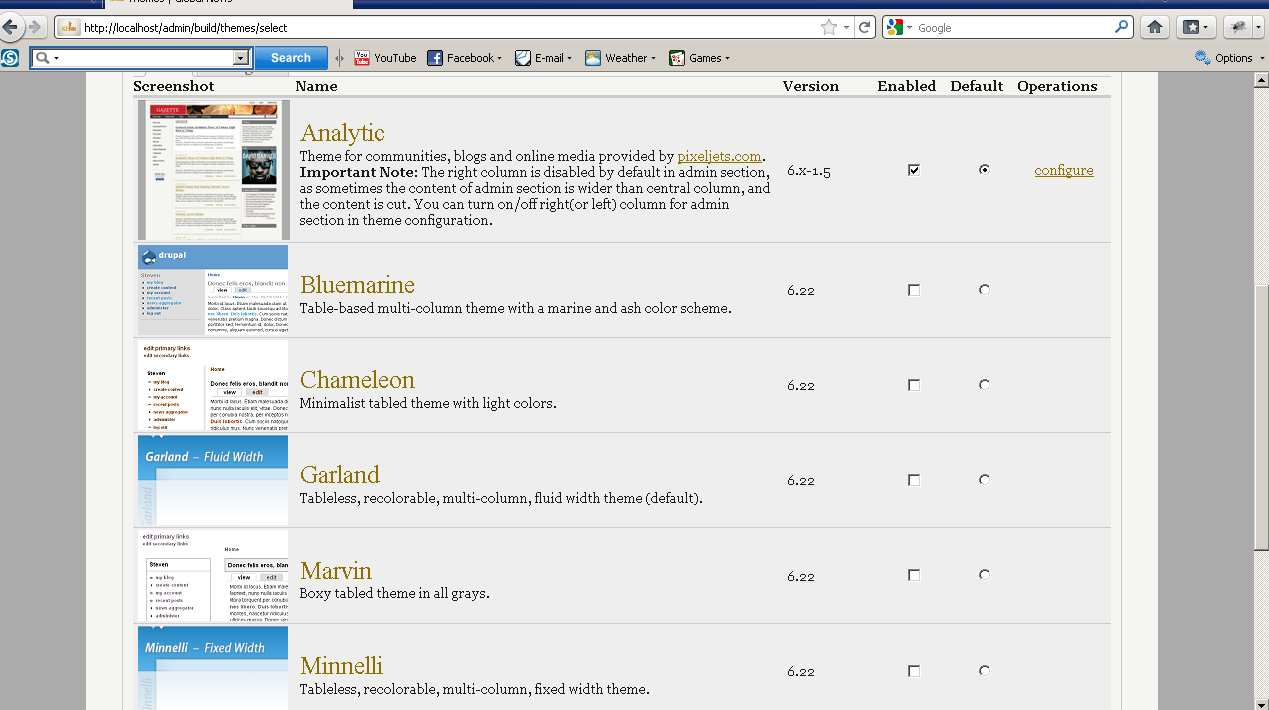The image size is (1269, 710).
Task: Click the rightmost add-on toolbar icon
Action: [x=1238, y=28]
